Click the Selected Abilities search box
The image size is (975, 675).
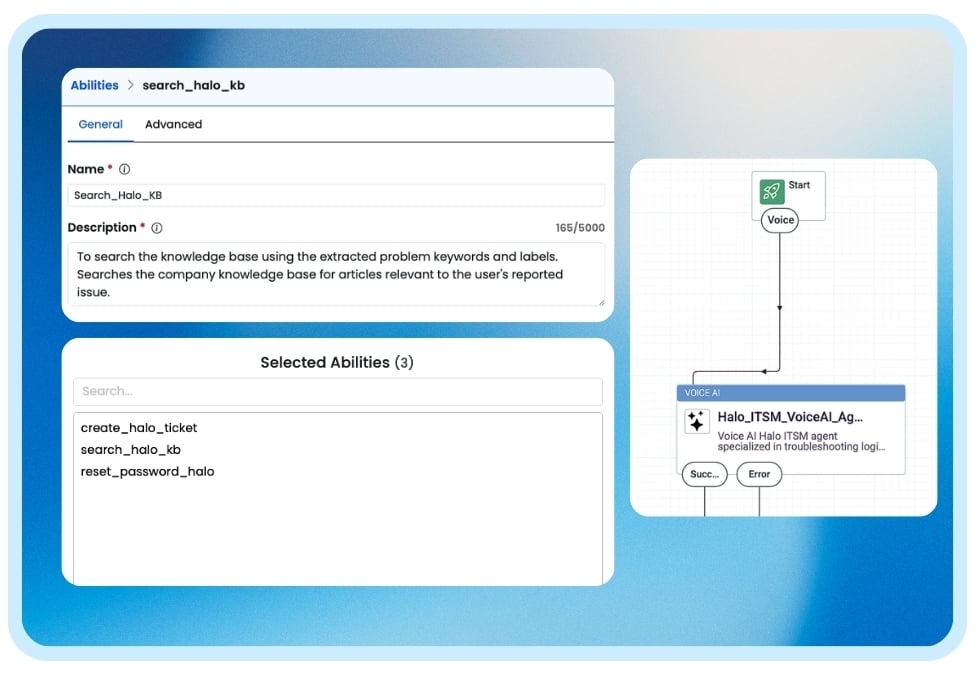pos(337,391)
